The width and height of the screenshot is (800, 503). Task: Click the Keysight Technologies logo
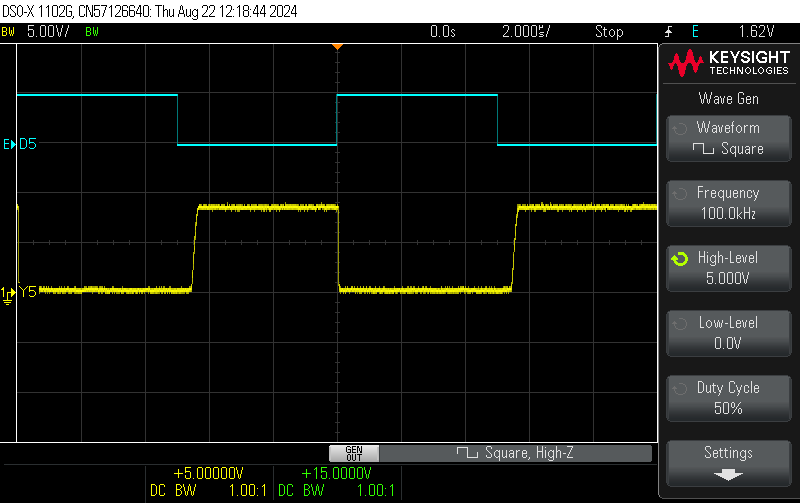click(729, 65)
